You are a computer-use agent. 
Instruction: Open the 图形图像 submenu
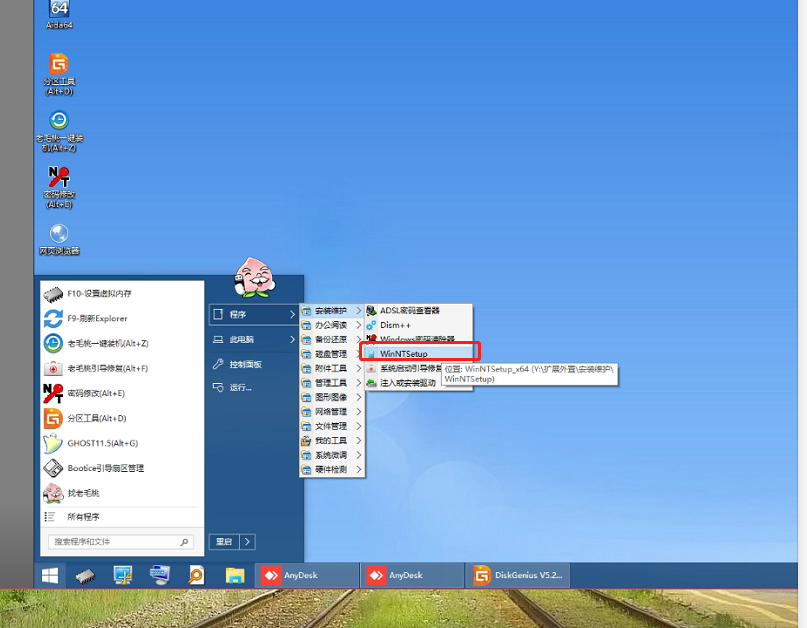332,397
